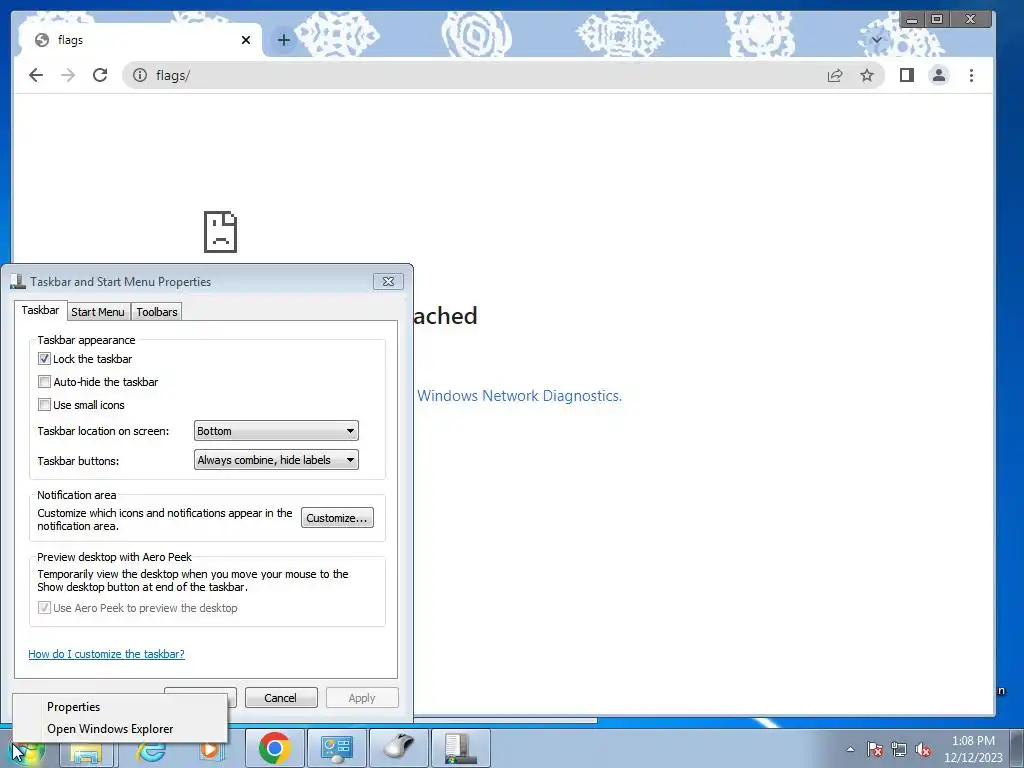The width and height of the screenshot is (1024, 768).
Task: Click the sad page error icon
Action: coord(220,232)
